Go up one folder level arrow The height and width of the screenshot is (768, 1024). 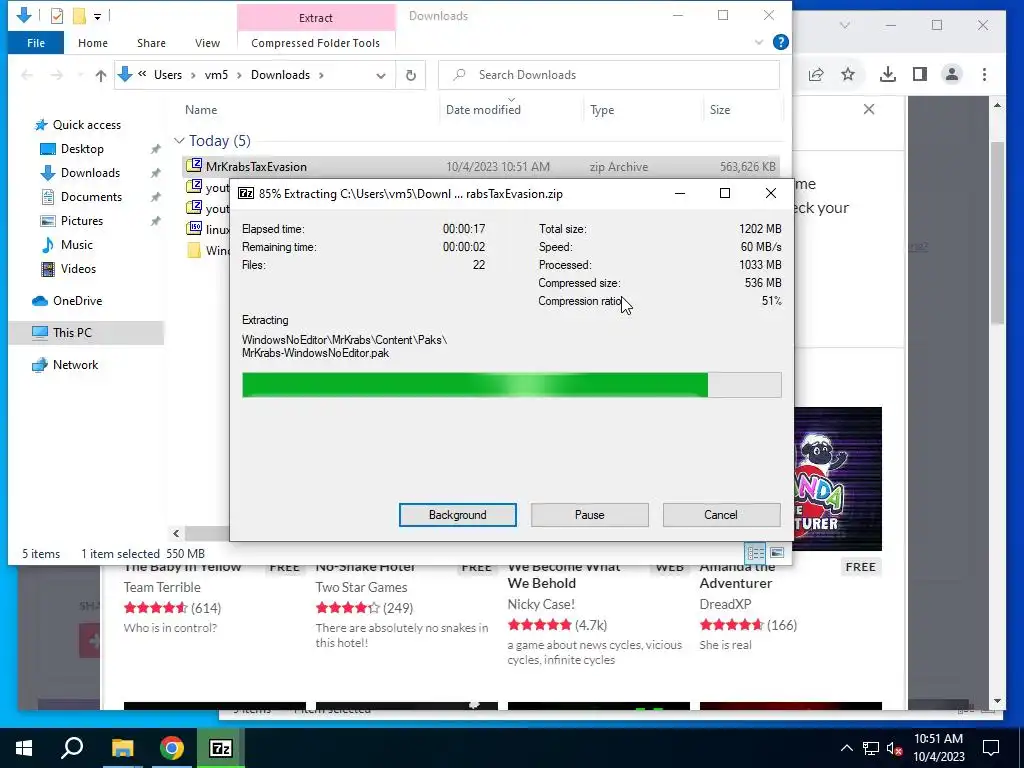(101, 75)
